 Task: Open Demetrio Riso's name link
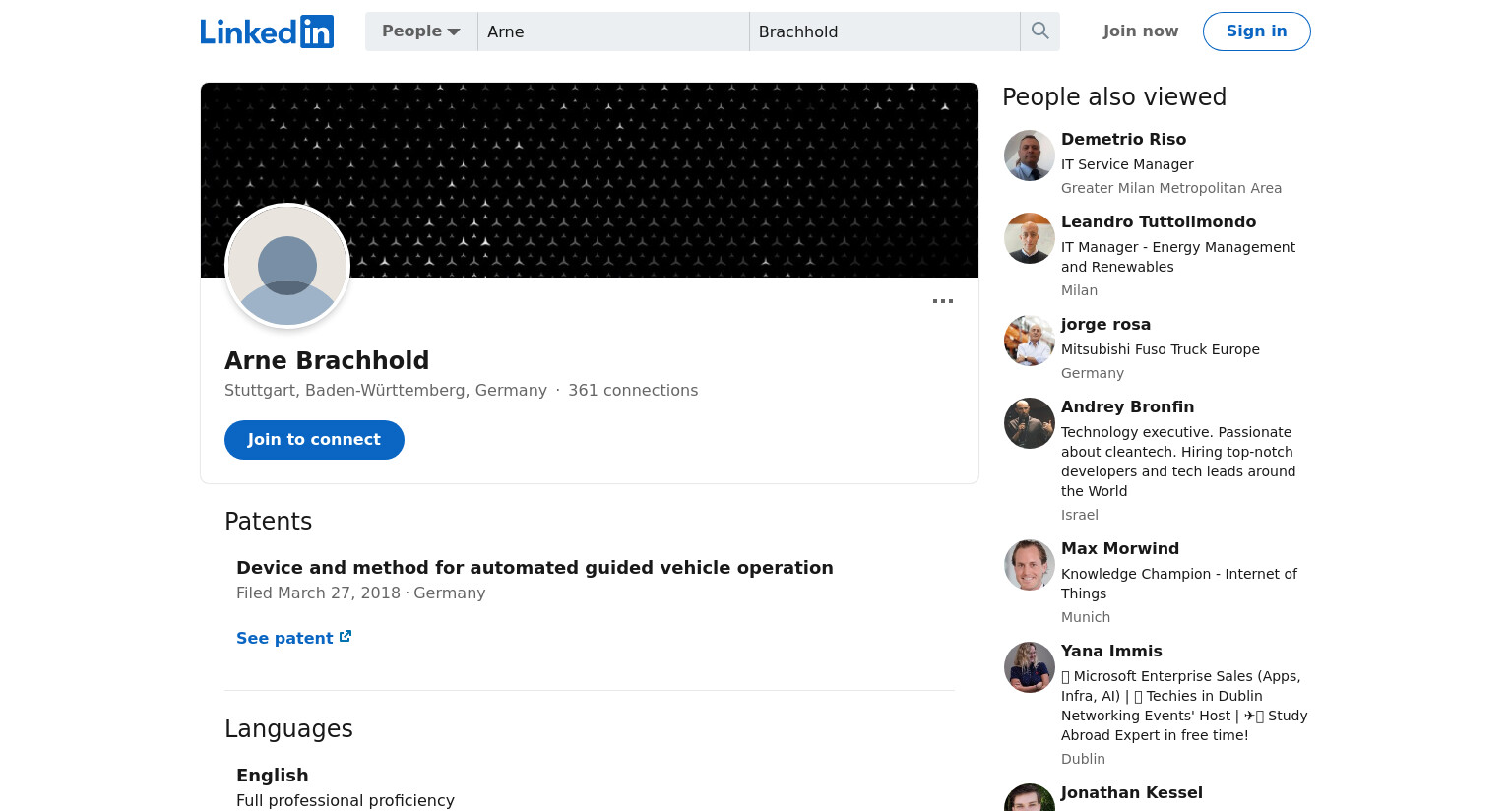coord(1123,139)
